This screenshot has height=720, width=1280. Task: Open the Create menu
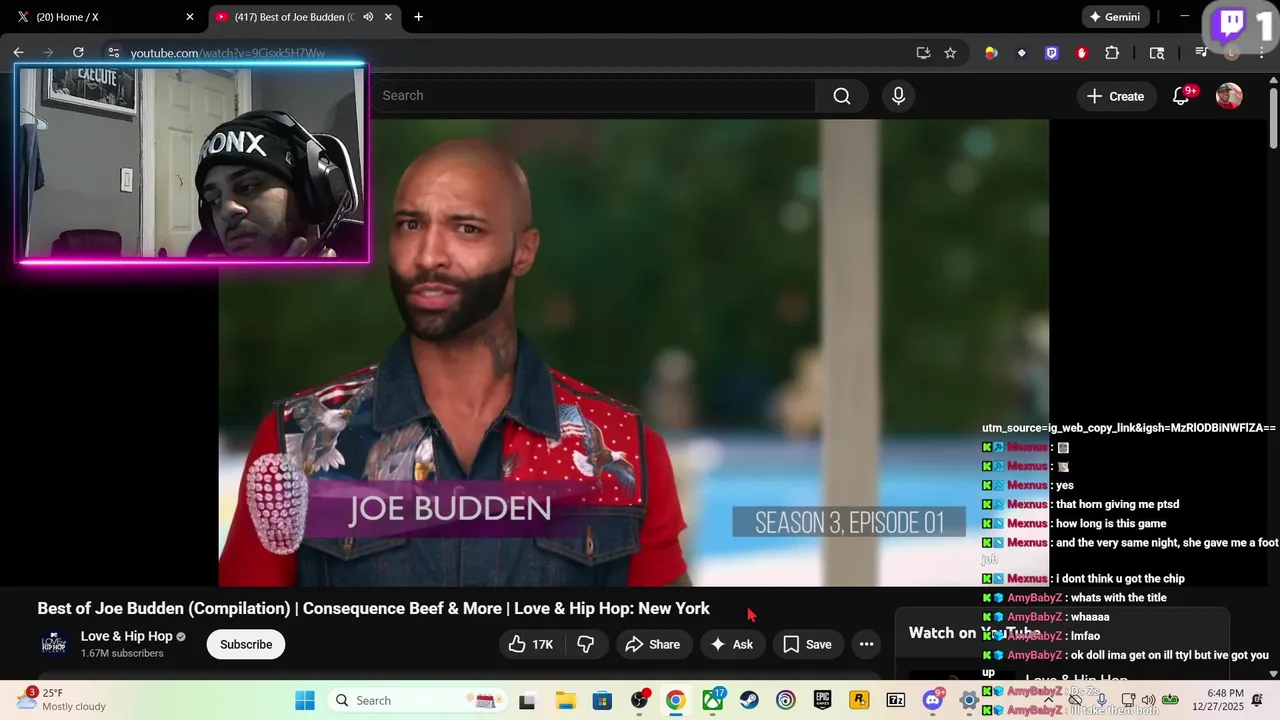1116,96
